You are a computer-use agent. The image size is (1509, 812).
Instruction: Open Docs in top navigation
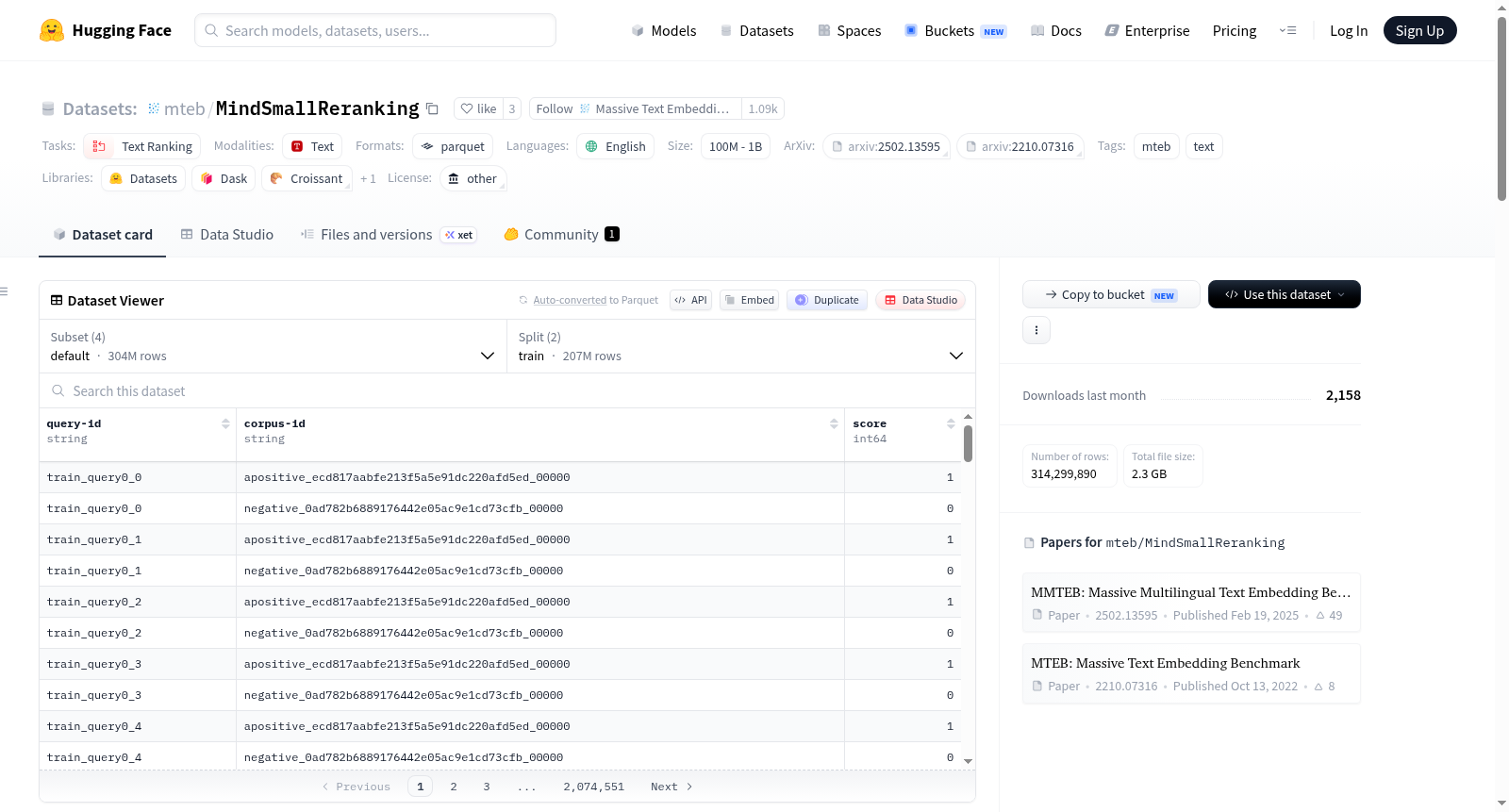tap(1056, 30)
